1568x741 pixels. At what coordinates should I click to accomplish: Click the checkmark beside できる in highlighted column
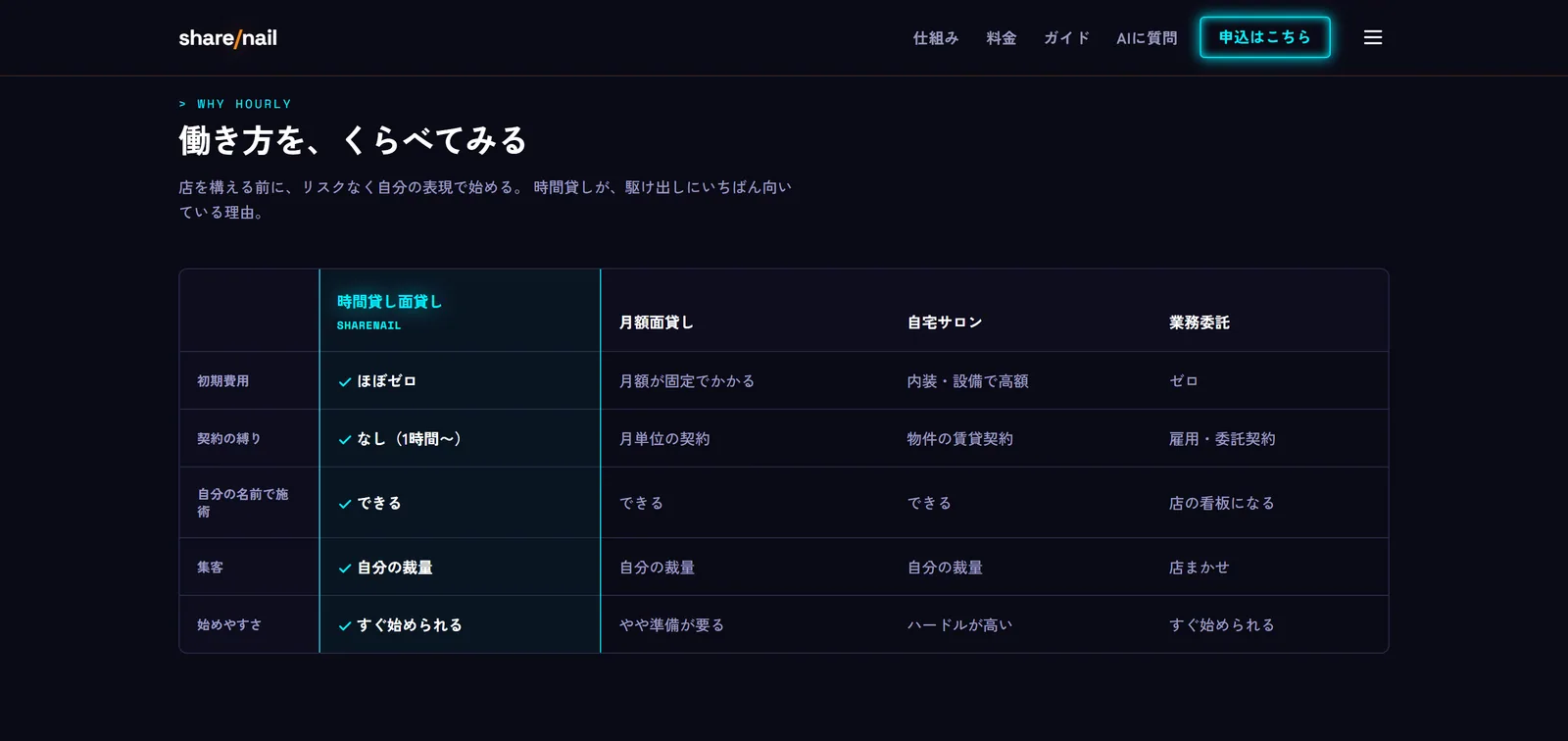point(345,504)
